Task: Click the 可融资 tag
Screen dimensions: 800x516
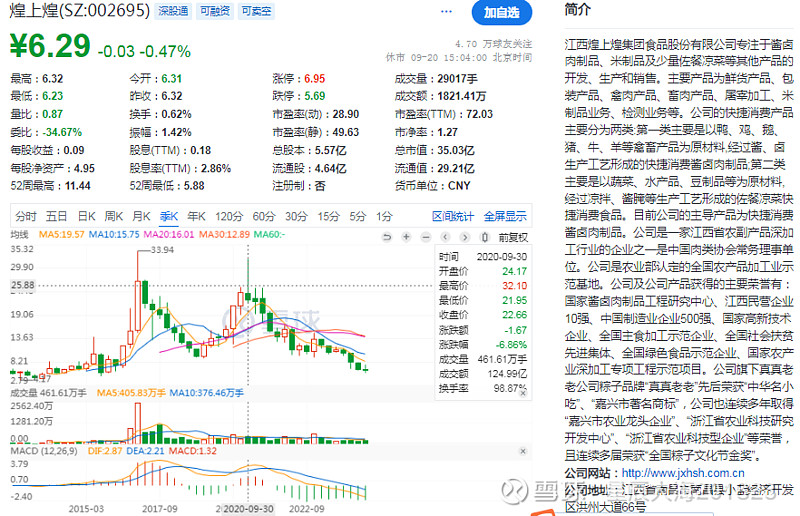Action: (215, 11)
